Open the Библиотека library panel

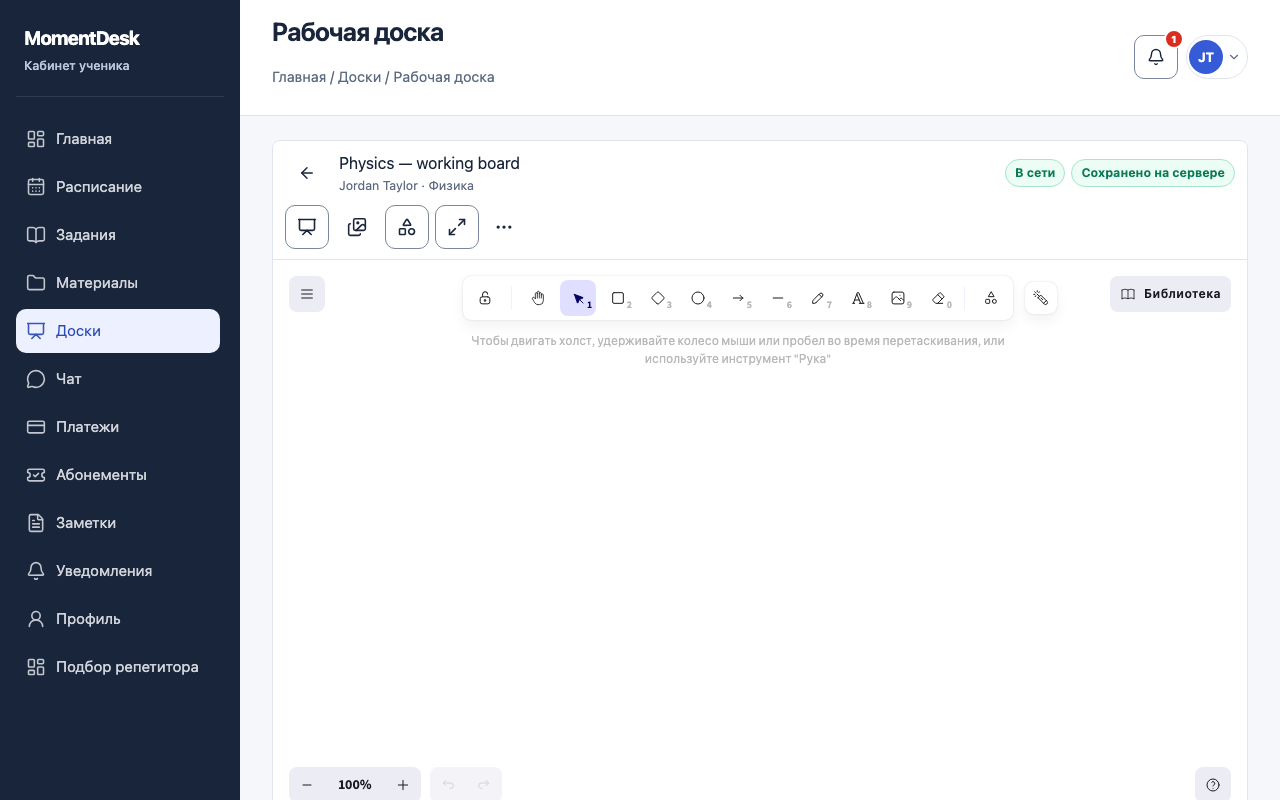1170,294
